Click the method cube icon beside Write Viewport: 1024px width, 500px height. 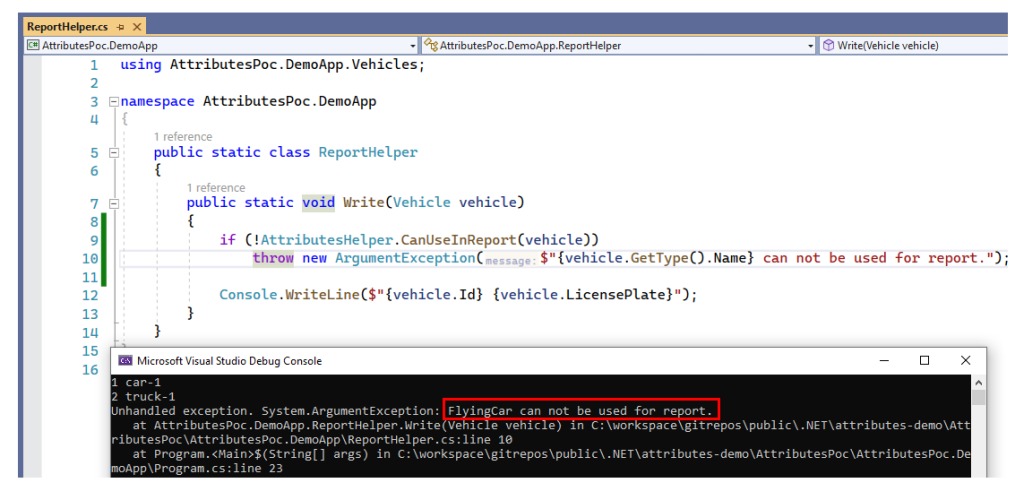tap(828, 46)
